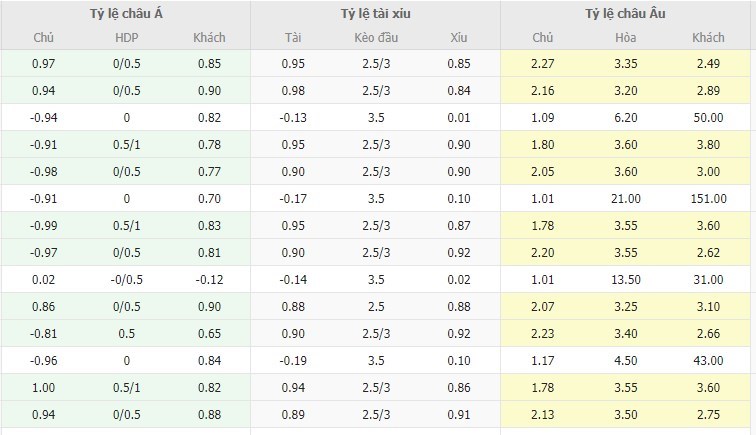
Task: Select the 50.00 odds cell
Action: click(x=708, y=118)
